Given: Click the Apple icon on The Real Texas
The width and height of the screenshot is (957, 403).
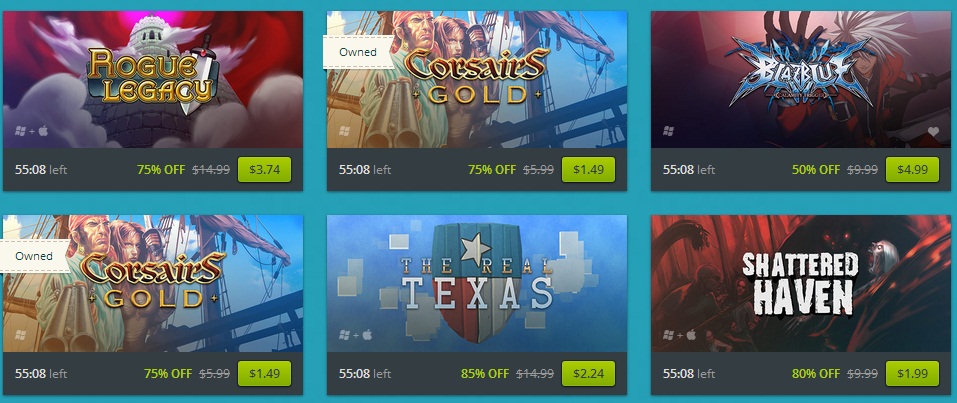Looking at the screenshot, I should point(367,335).
